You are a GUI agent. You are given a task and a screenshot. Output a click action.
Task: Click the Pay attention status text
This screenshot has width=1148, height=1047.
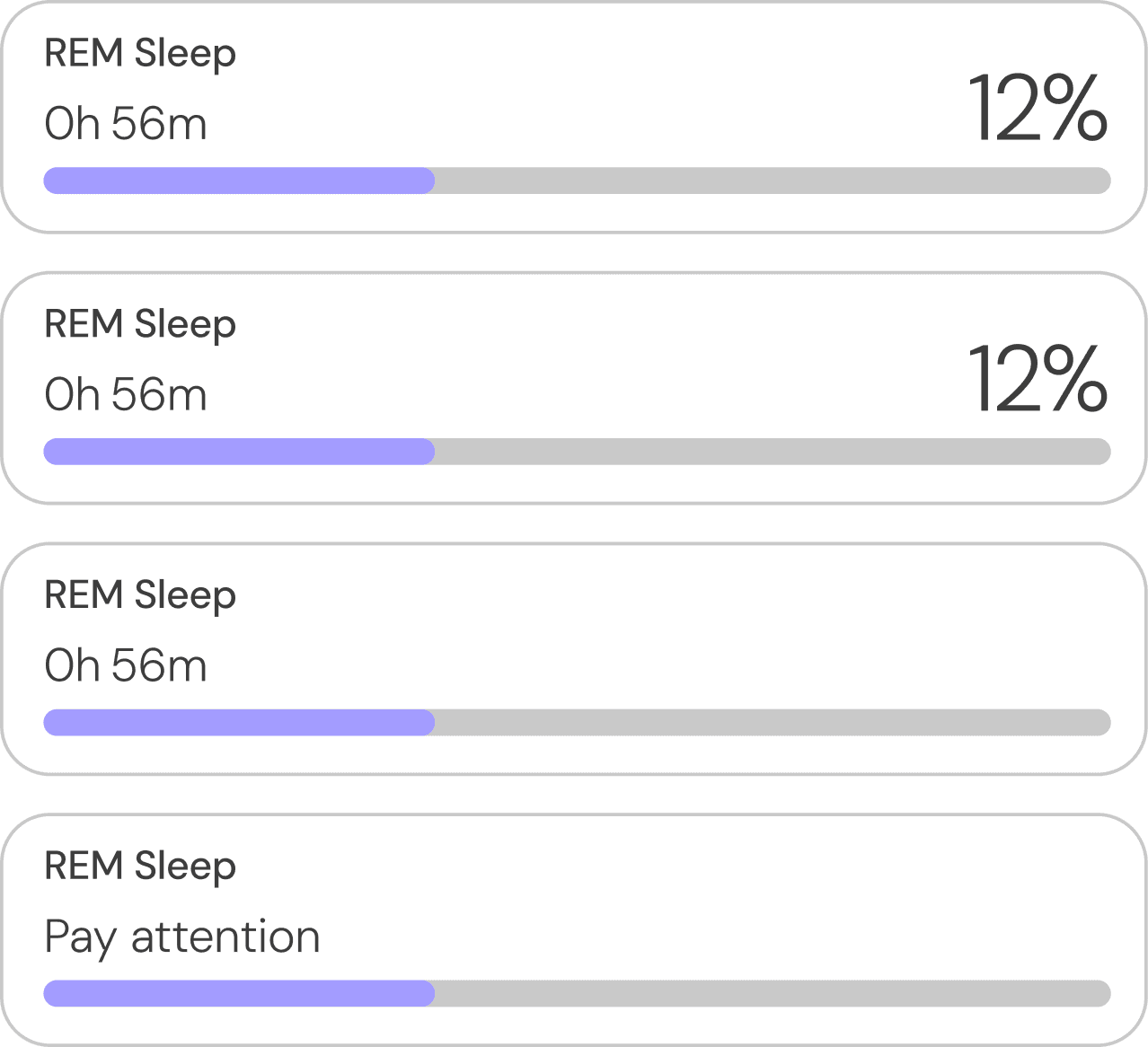(182, 937)
